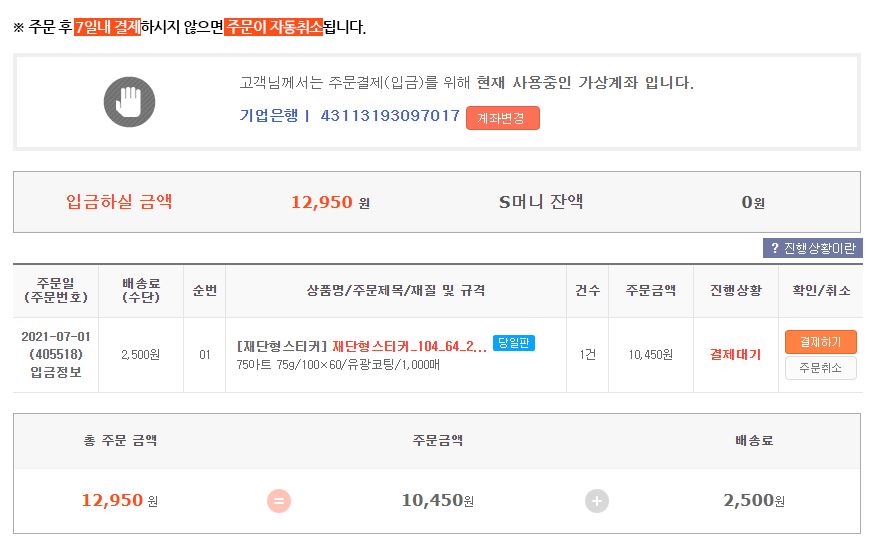This screenshot has width=870, height=548.
Task: Click the gray hand stop icon
Action: point(130,101)
